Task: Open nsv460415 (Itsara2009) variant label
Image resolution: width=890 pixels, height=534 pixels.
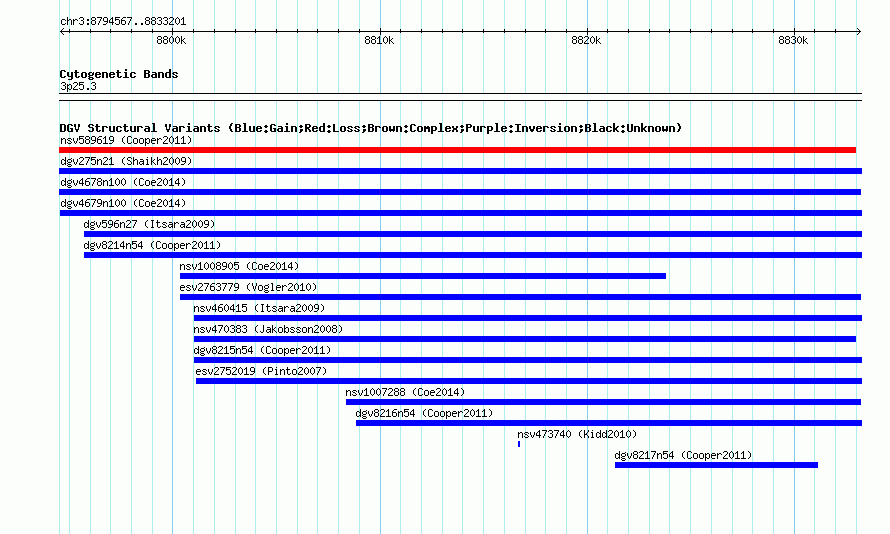Action: [x=259, y=308]
